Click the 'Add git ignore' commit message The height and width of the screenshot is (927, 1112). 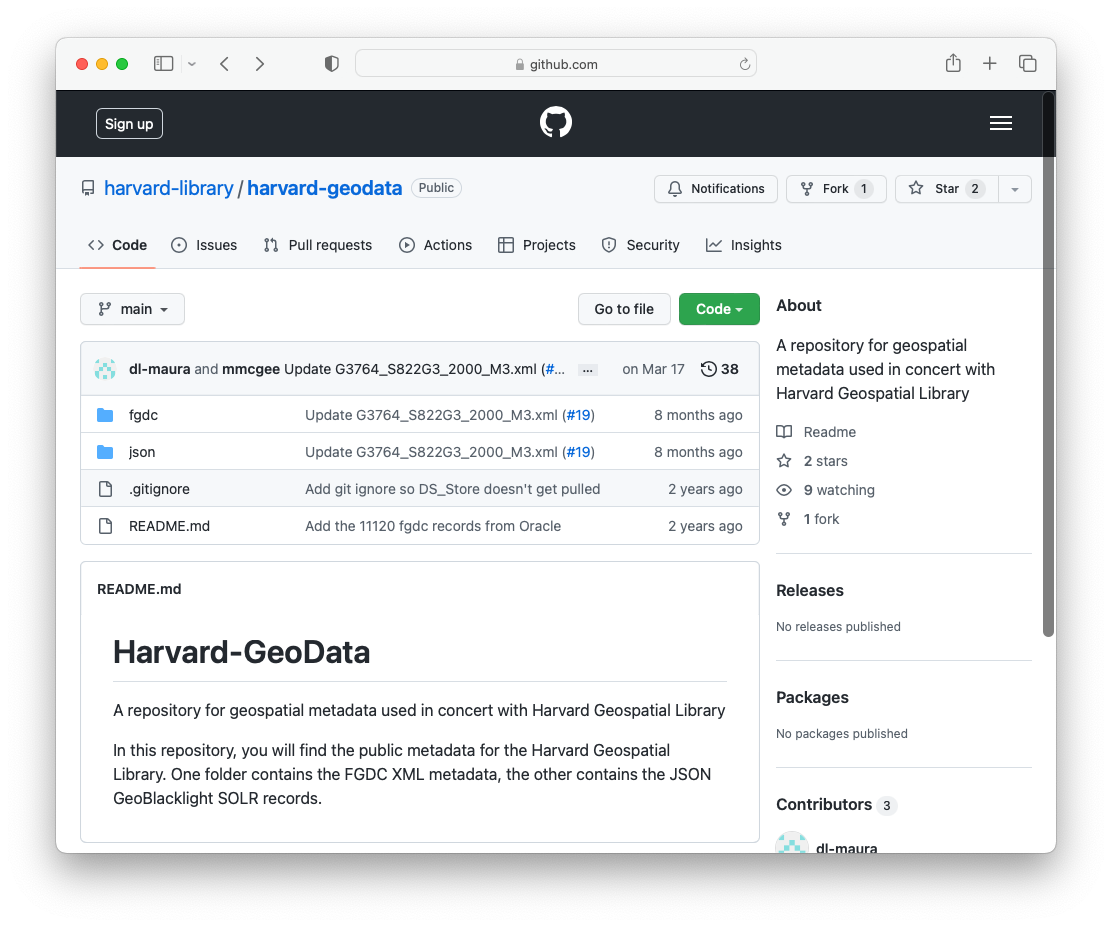click(x=452, y=489)
